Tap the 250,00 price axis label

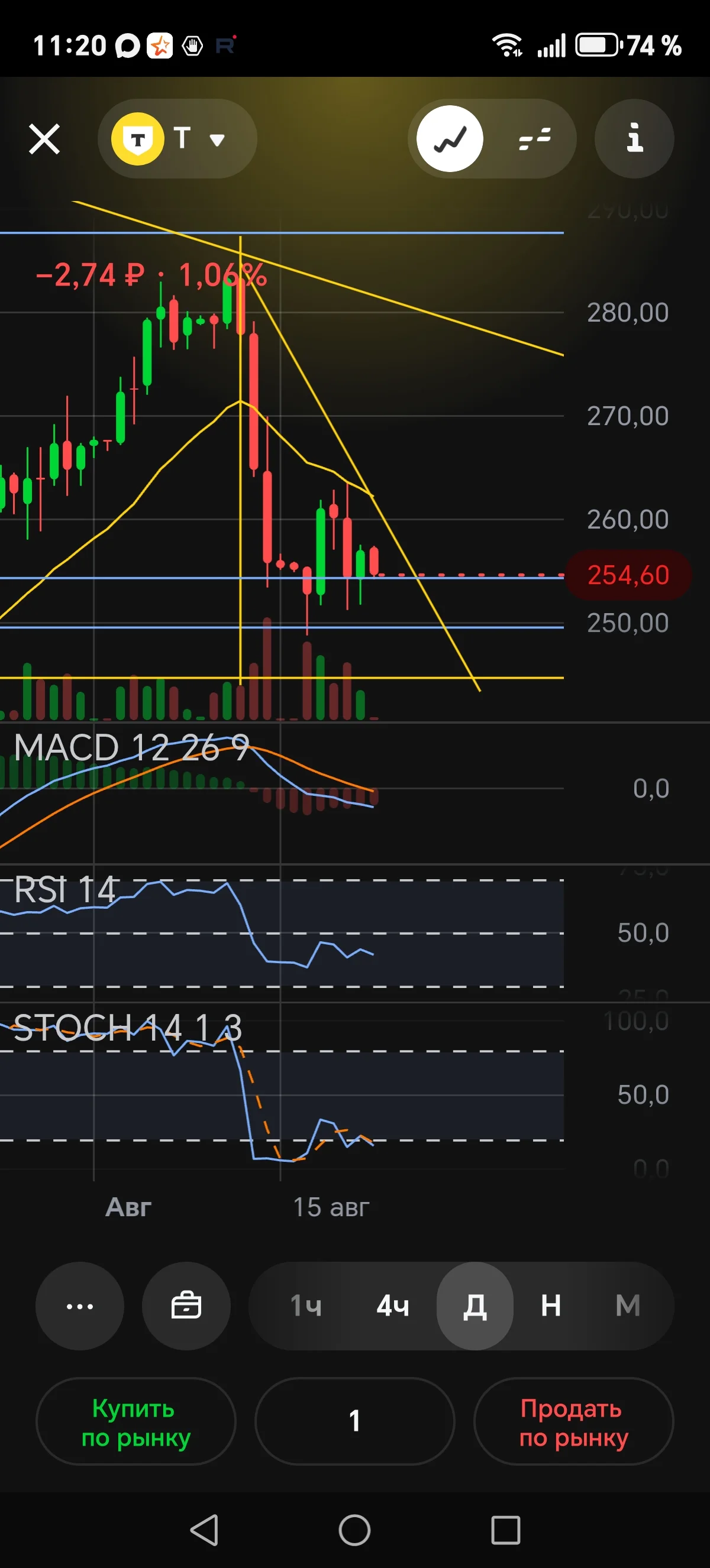click(x=628, y=623)
